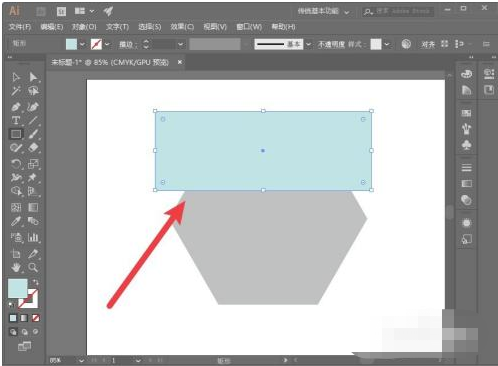Select the Eyedropper tool
The height and width of the screenshot is (366, 498).
click(x=16, y=221)
